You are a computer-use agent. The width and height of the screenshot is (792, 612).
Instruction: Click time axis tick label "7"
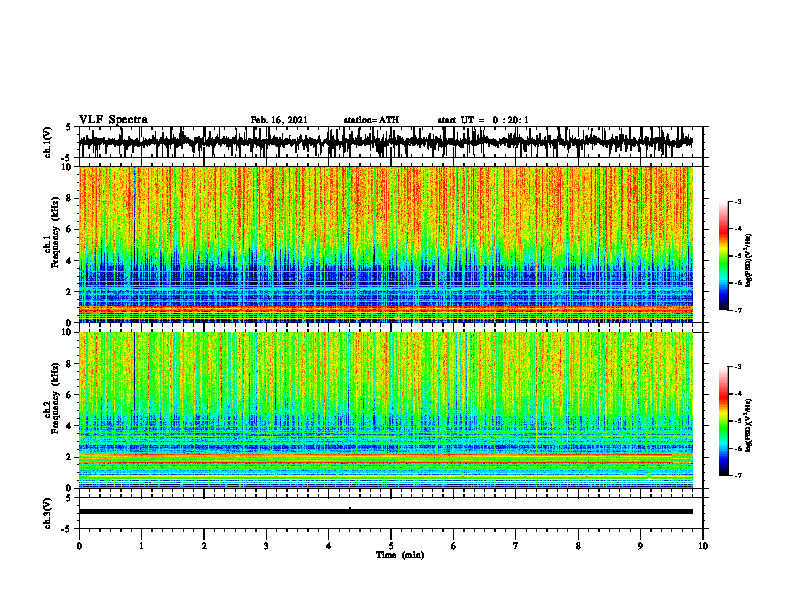click(x=516, y=546)
